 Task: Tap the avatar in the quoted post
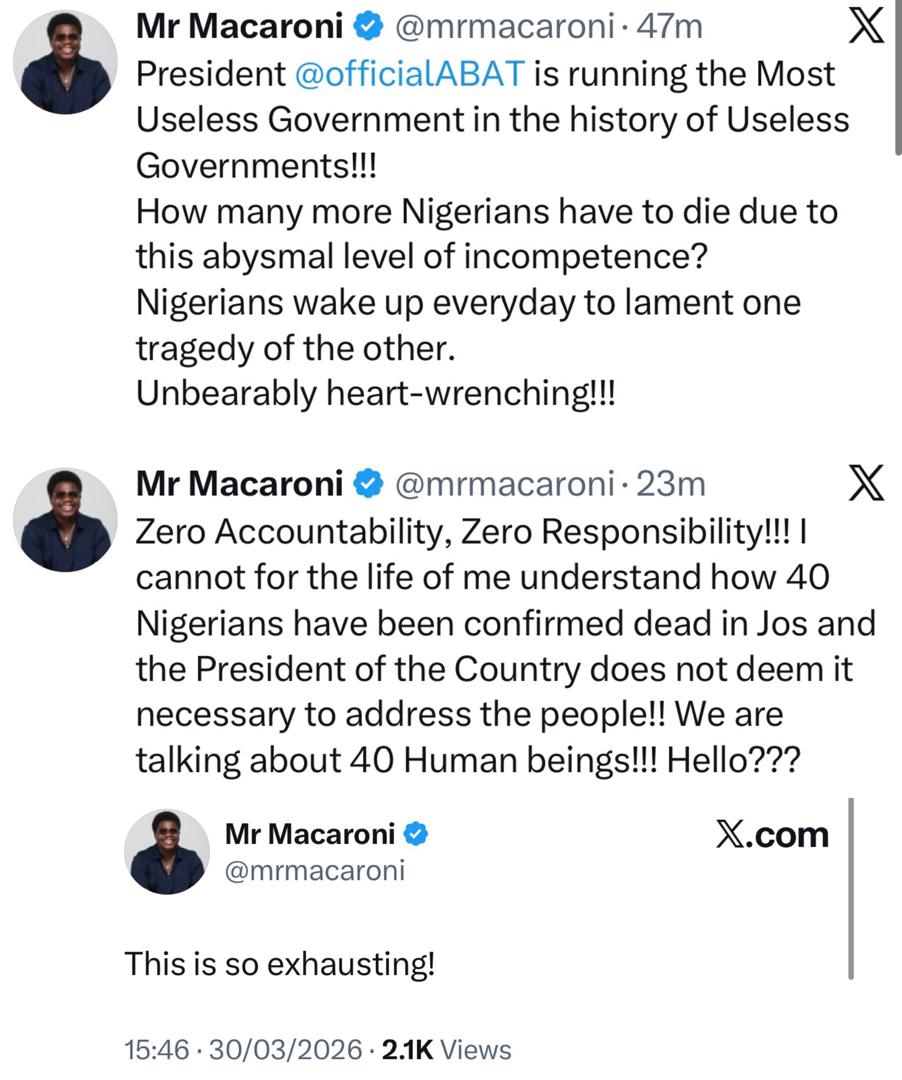(x=166, y=852)
